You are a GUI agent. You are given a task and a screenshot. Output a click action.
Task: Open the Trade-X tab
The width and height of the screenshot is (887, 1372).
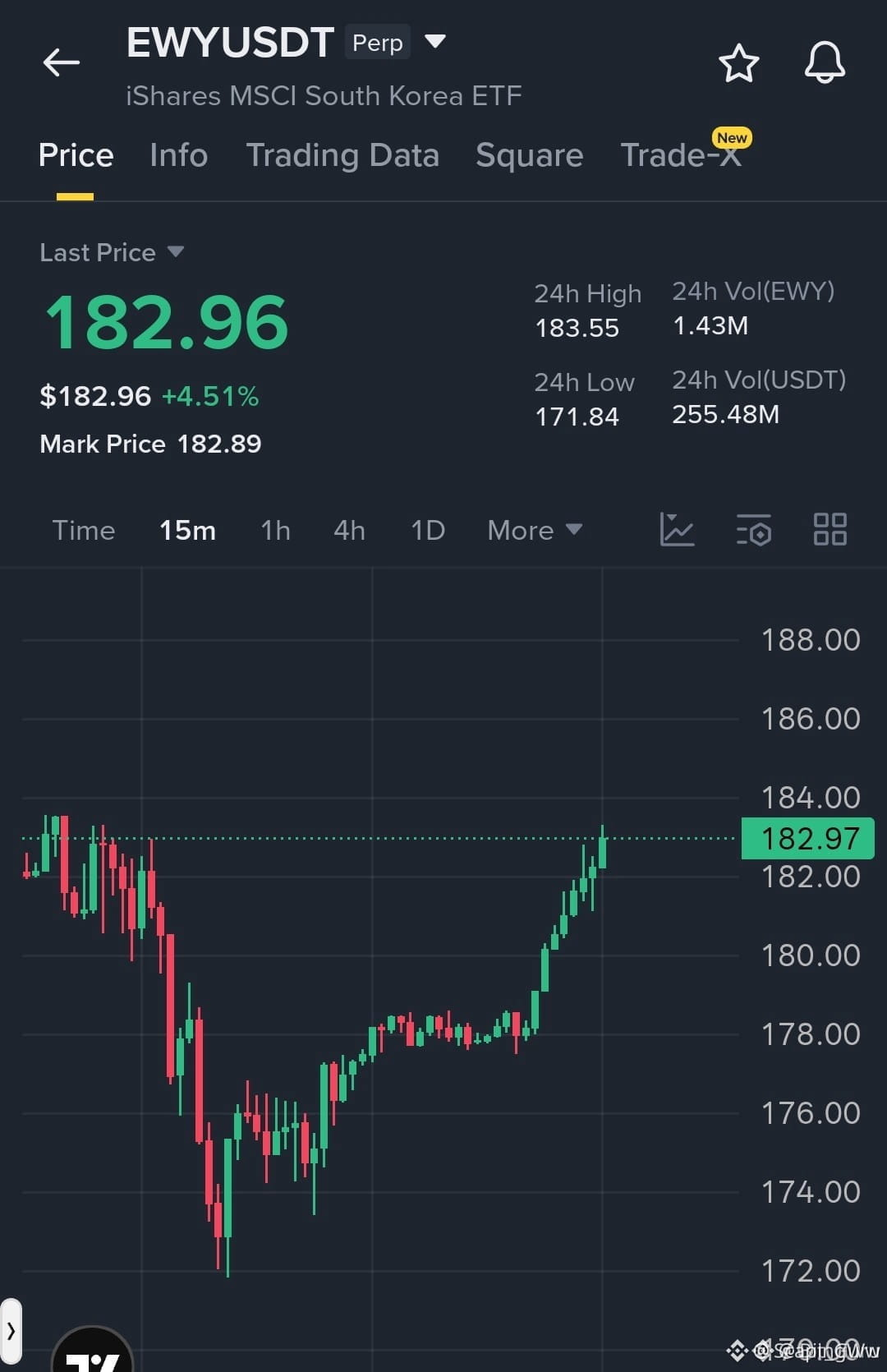point(681,155)
